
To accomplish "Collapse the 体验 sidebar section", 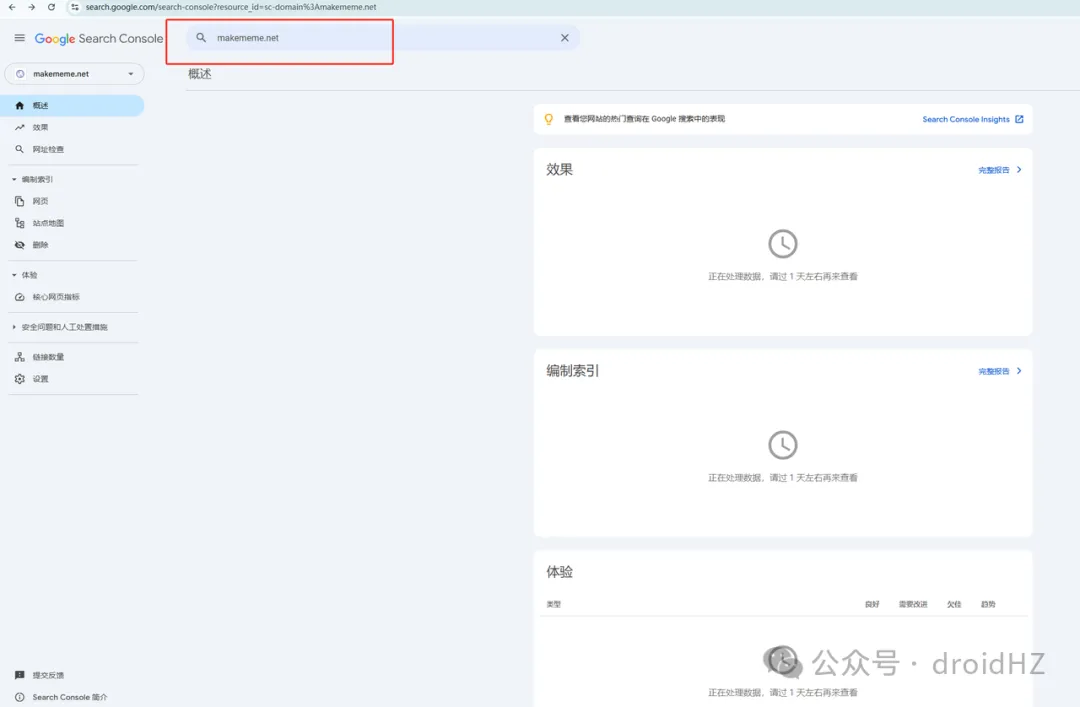I will pos(14,275).
